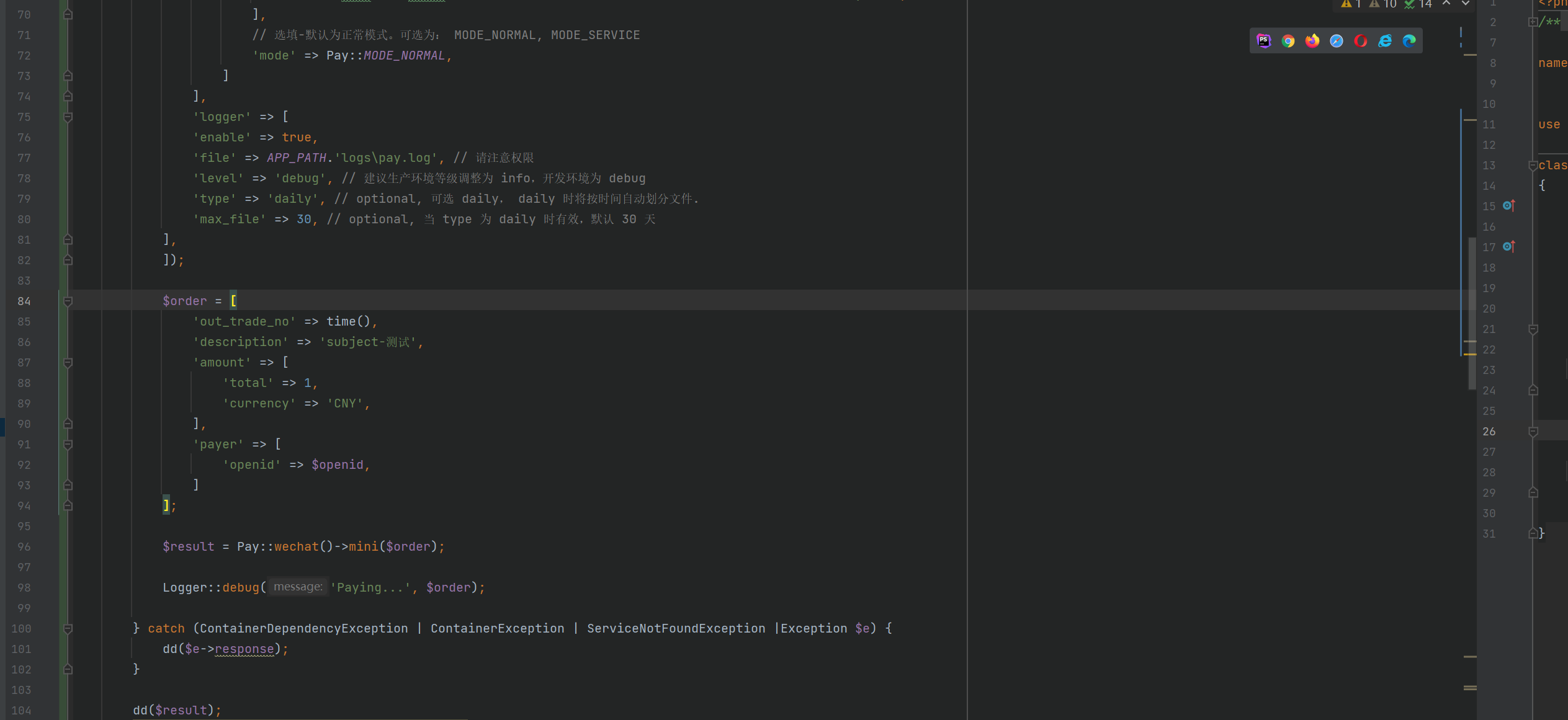The height and width of the screenshot is (720, 1568).
Task: Click the PhpStorm icon in the browser popup
Action: coord(1265,41)
